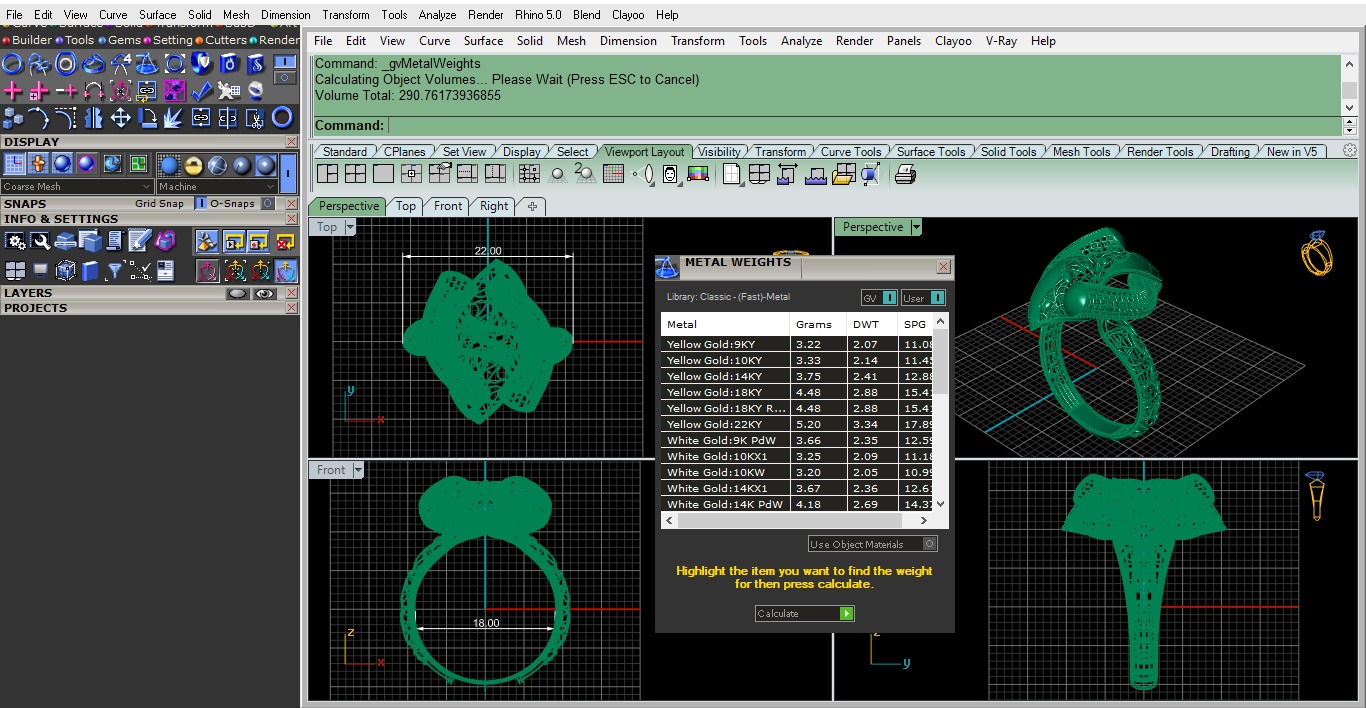
Task: Toggle the Grid Snap switch
Action: tap(201, 203)
